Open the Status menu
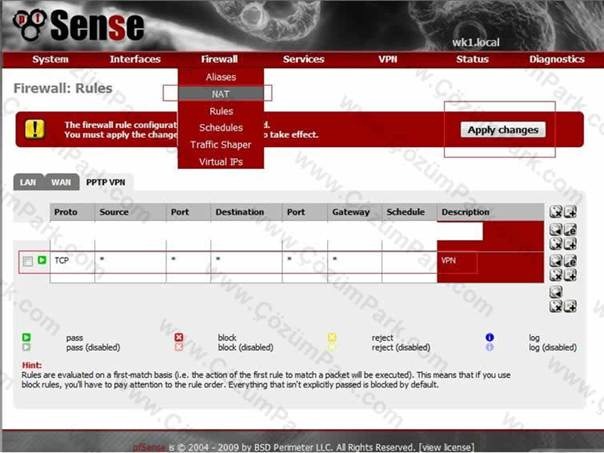 click(472, 59)
